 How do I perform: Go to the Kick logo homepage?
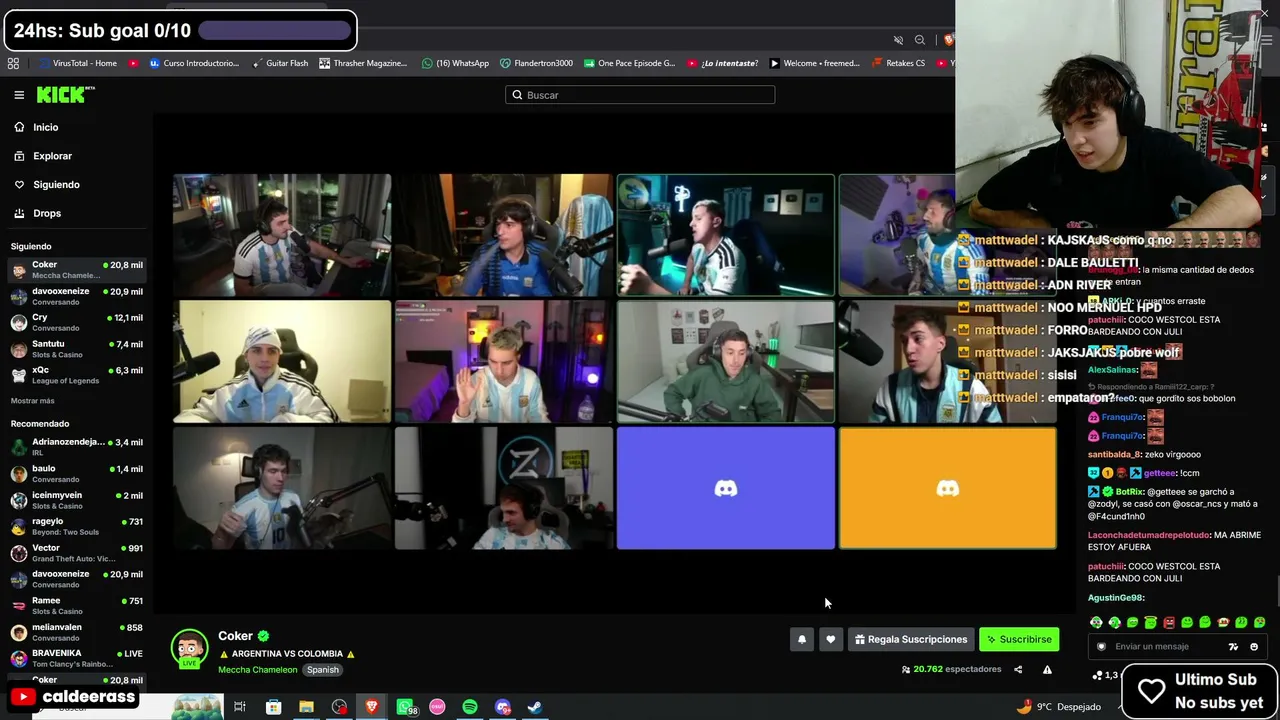tap(65, 95)
